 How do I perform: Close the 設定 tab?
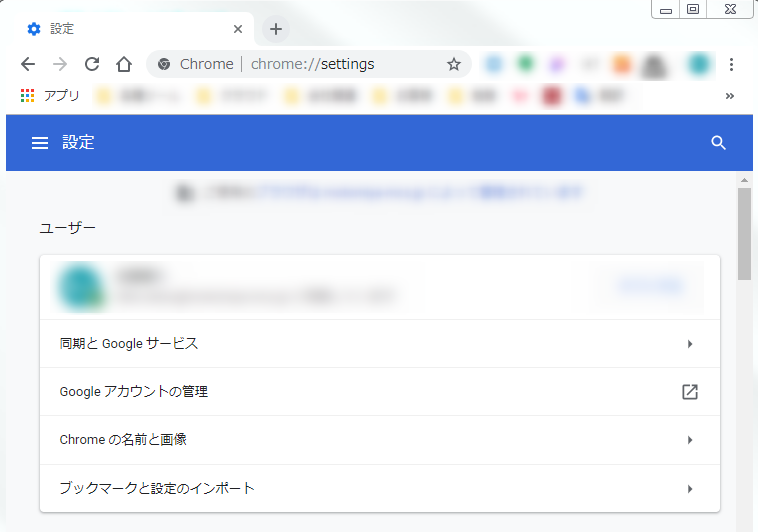click(238, 29)
